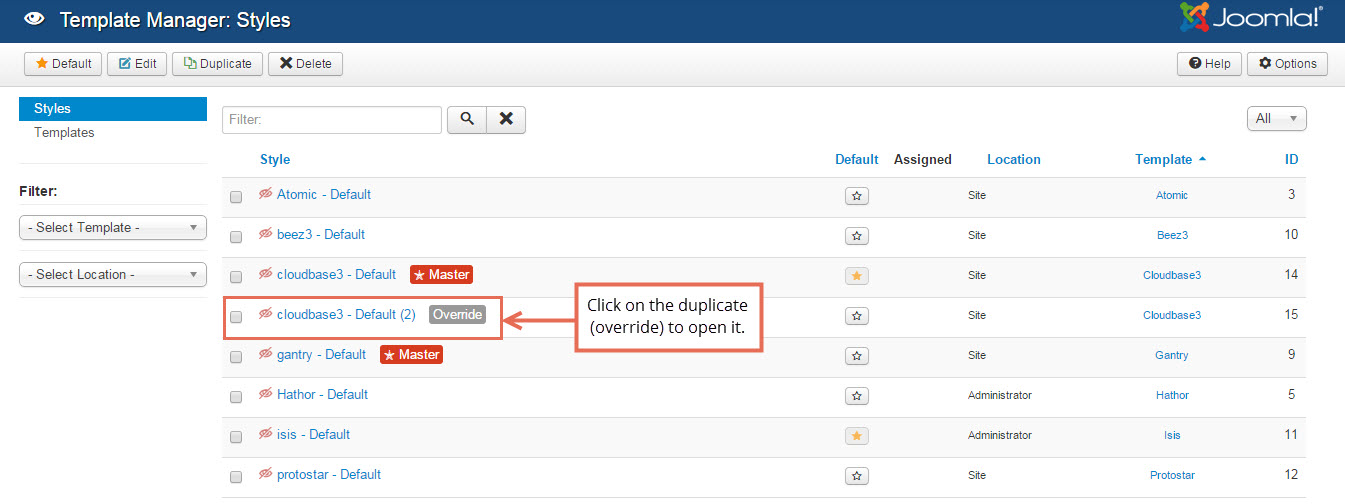Click the eye icon in the title bar
This screenshot has height=504, width=1345.
point(32,19)
